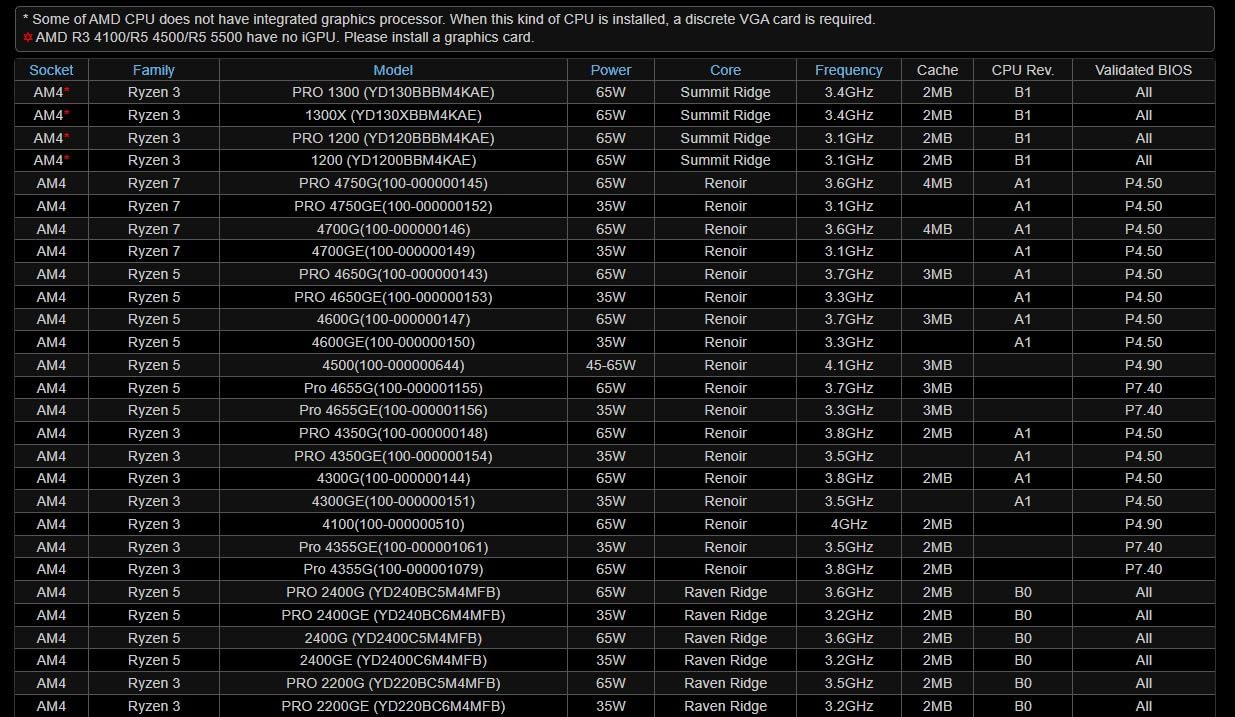Click the red symbol before the AMD R3 4100 note
The width and height of the screenshot is (1235, 717).
[x=28, y=38]
